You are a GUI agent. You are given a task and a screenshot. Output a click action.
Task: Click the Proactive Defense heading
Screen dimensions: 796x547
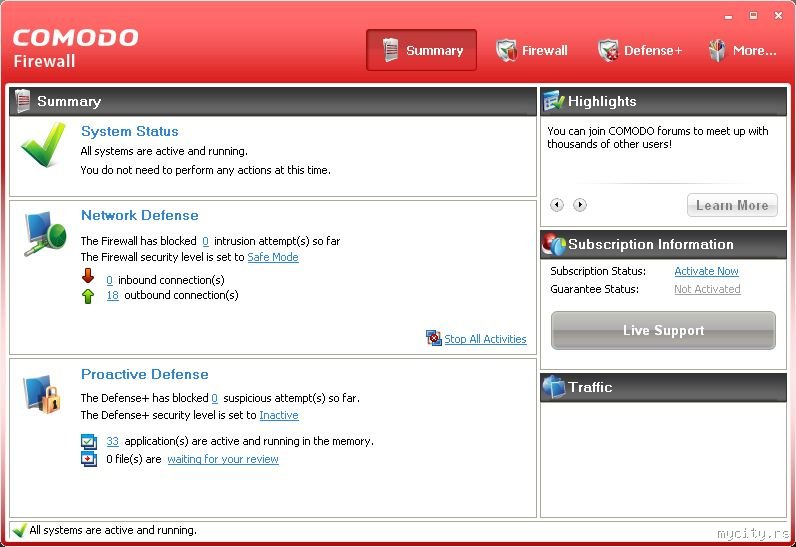[145, 374]
